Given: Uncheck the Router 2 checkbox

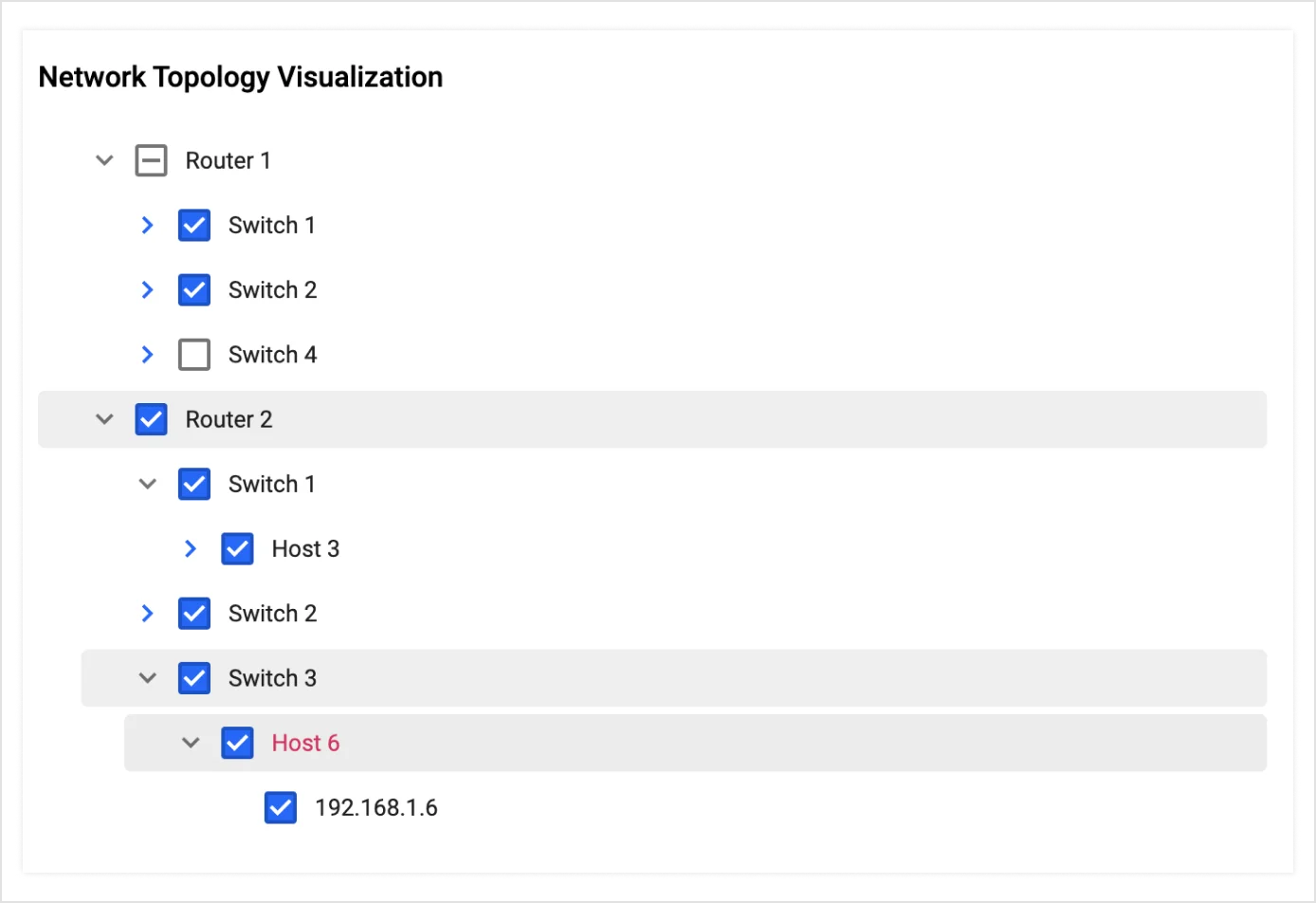Looking at the screenshot, I should (152, 419).
